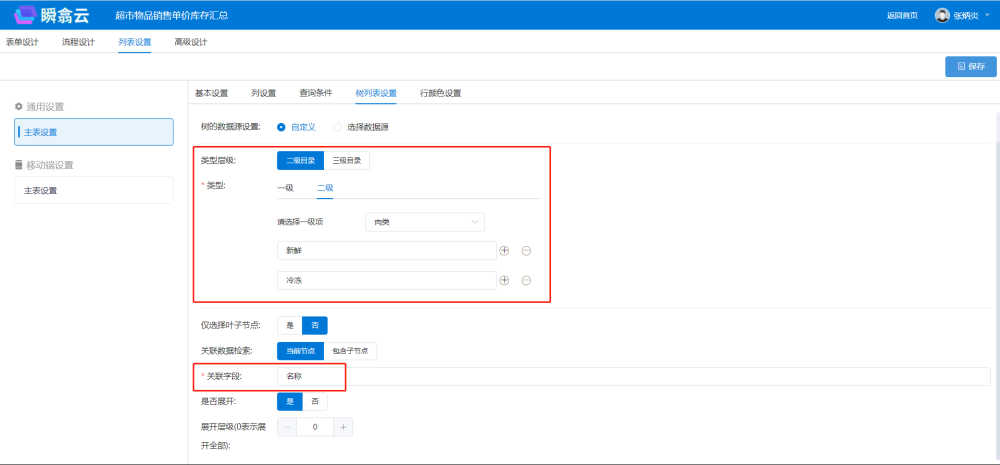The width and height of the screenshot is (1000, 465).
Task: Click the 保存 button
Action: [970, 66]
